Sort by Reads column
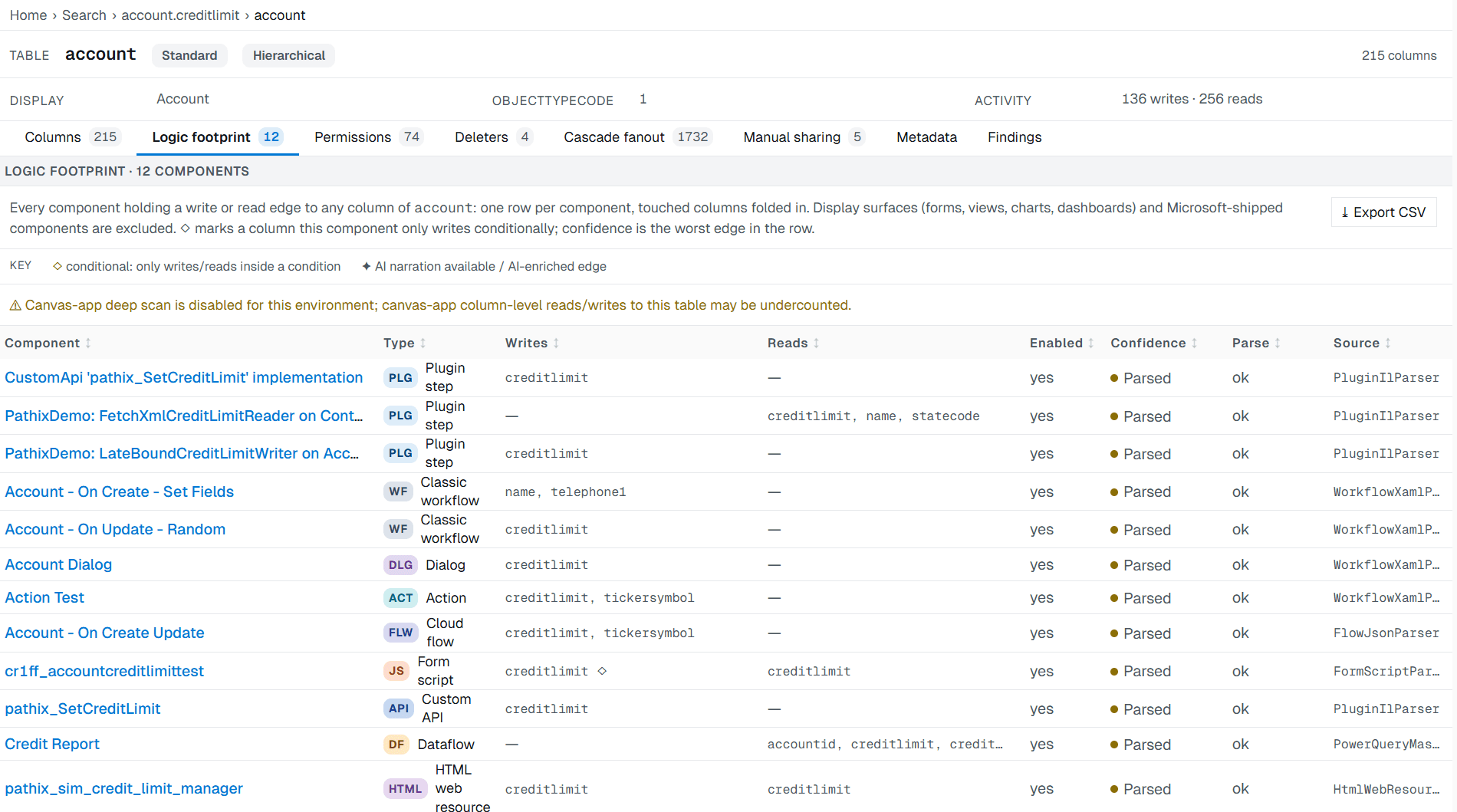This screenshot has height=812, width=1457. [x=793, y=343]
